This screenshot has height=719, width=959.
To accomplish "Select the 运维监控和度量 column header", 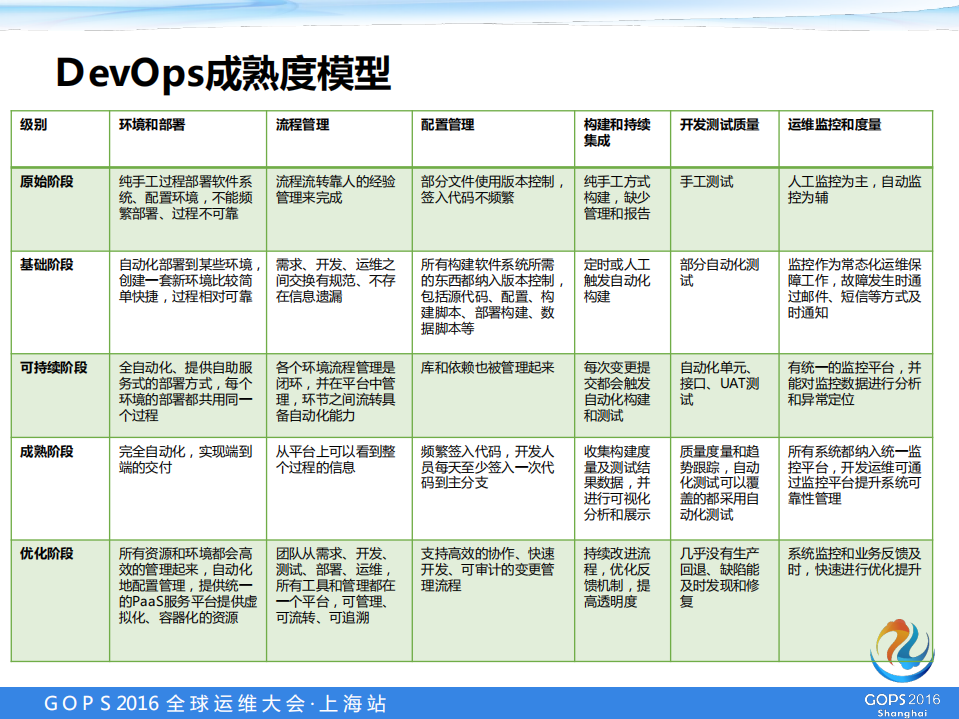I will point(834,125).
